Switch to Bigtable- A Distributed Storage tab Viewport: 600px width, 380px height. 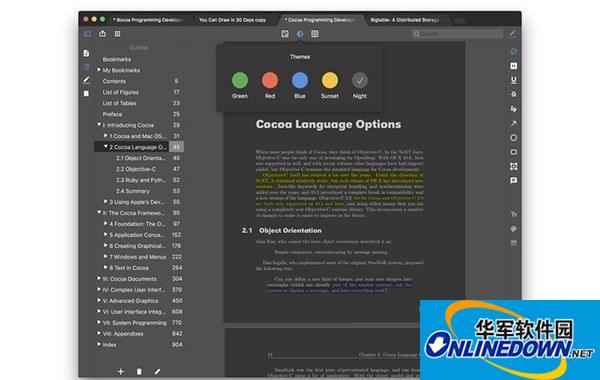click(404, 20)
